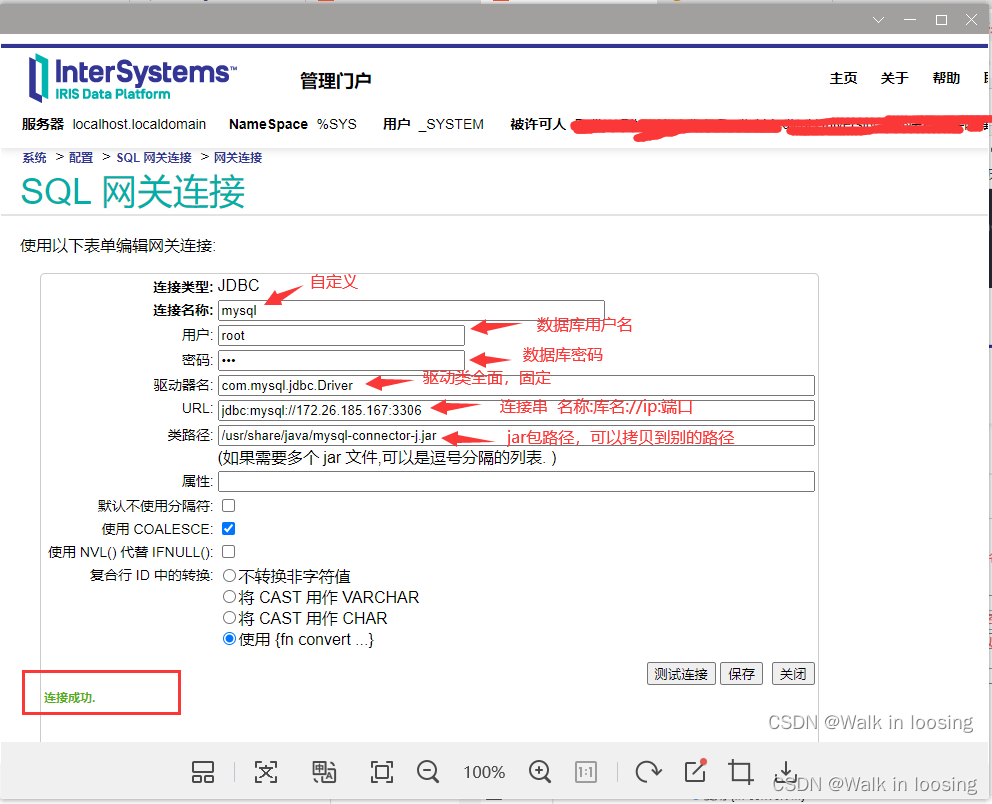This screenshot has width=992, height=804.
Task: Click the 100% zoom level control
Action: [x=484, y=772]
